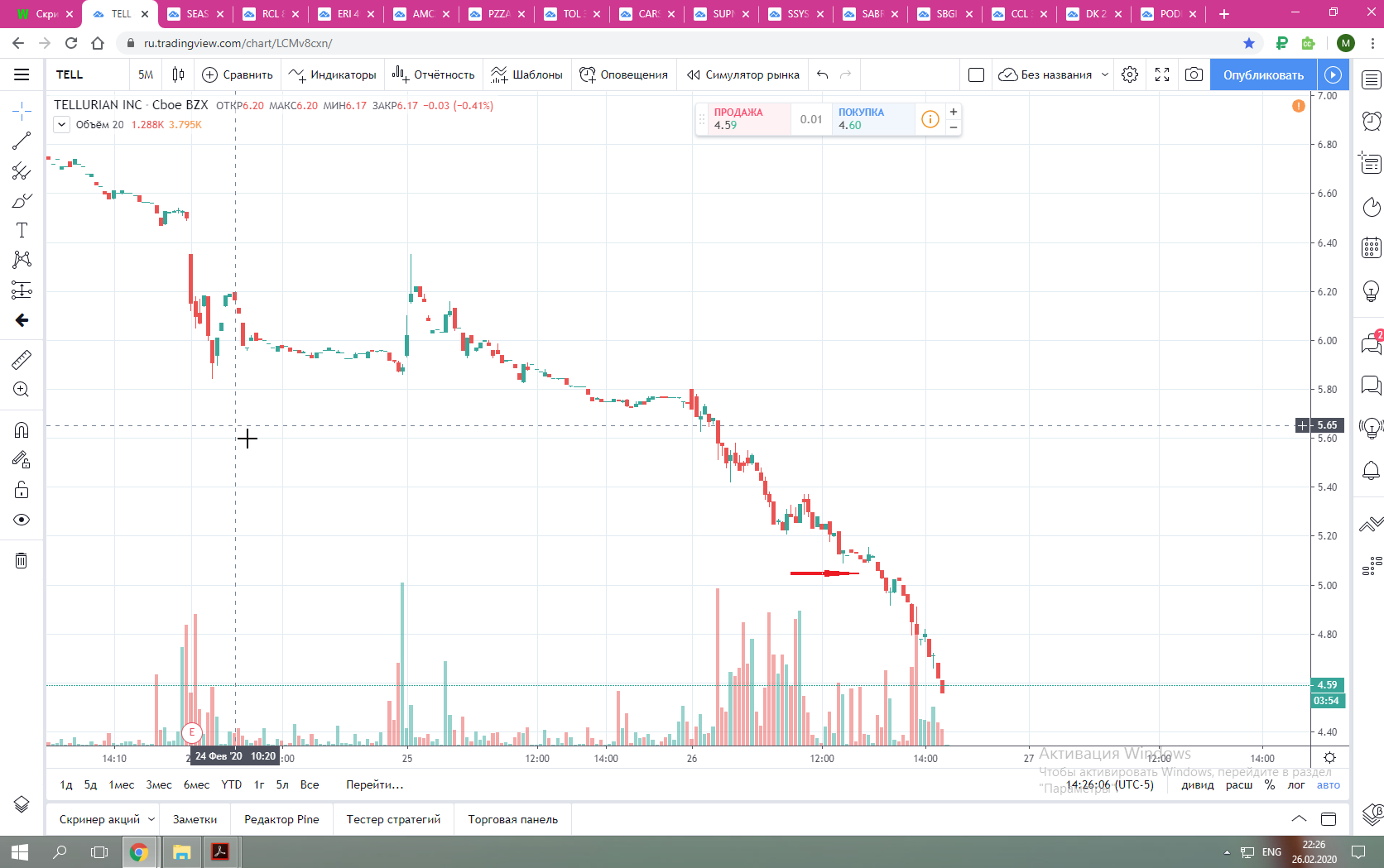
Task: Toggle magnet mode for drawings
Action: (x=22, y=429)
